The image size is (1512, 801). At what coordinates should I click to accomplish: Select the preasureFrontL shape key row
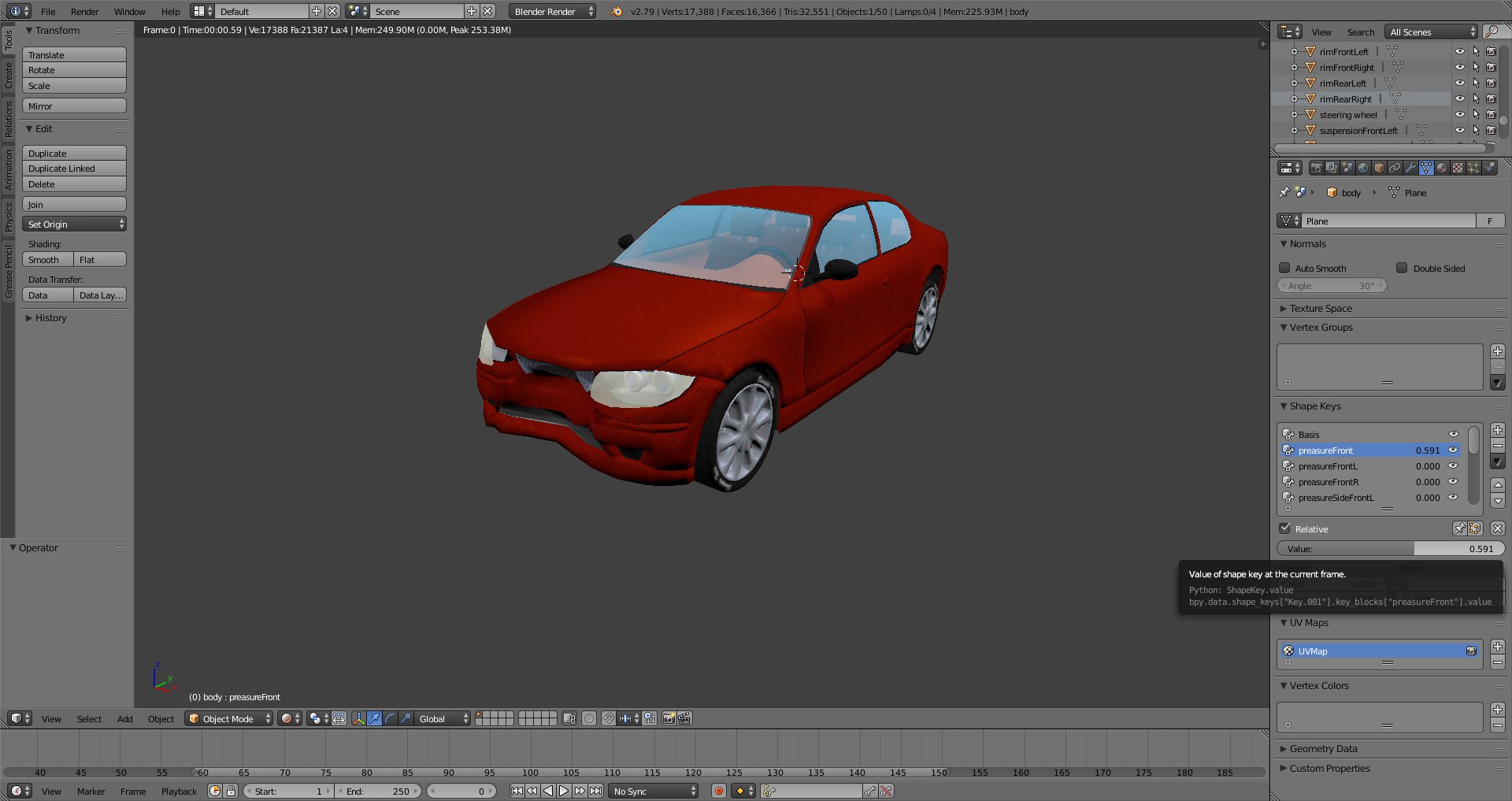click(1370, 466)
